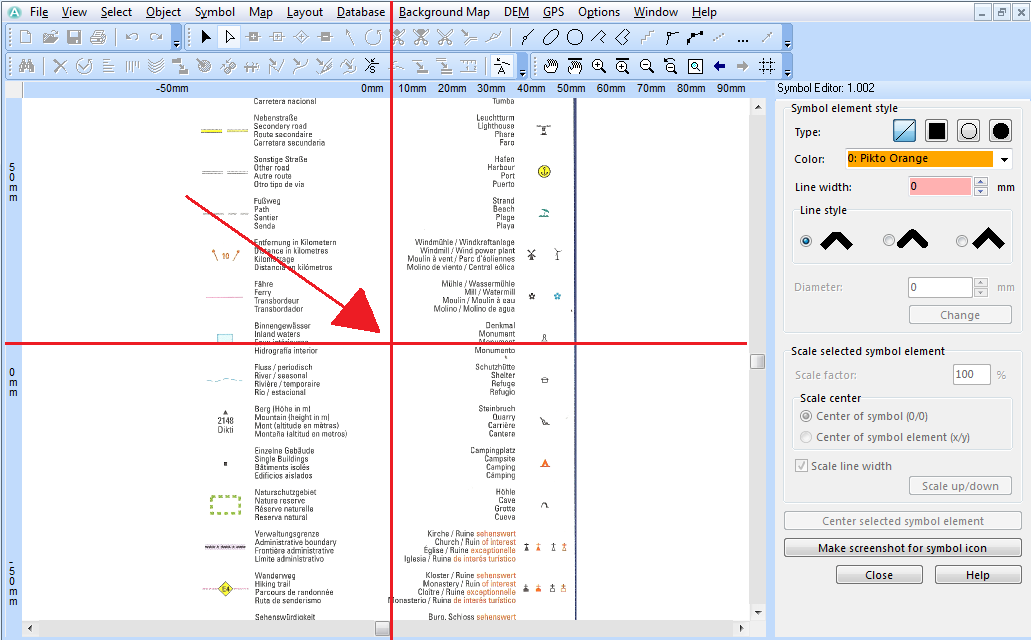Decrease Line width with down spinner
The width and height of the screenshot is (1031, 640).
click(x=981, y=191)
